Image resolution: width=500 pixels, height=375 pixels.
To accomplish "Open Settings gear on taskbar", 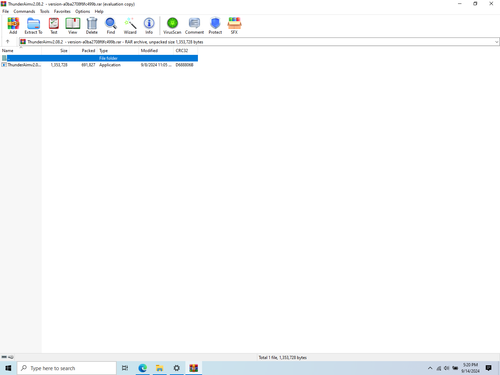I will click(x=177, y=368).
